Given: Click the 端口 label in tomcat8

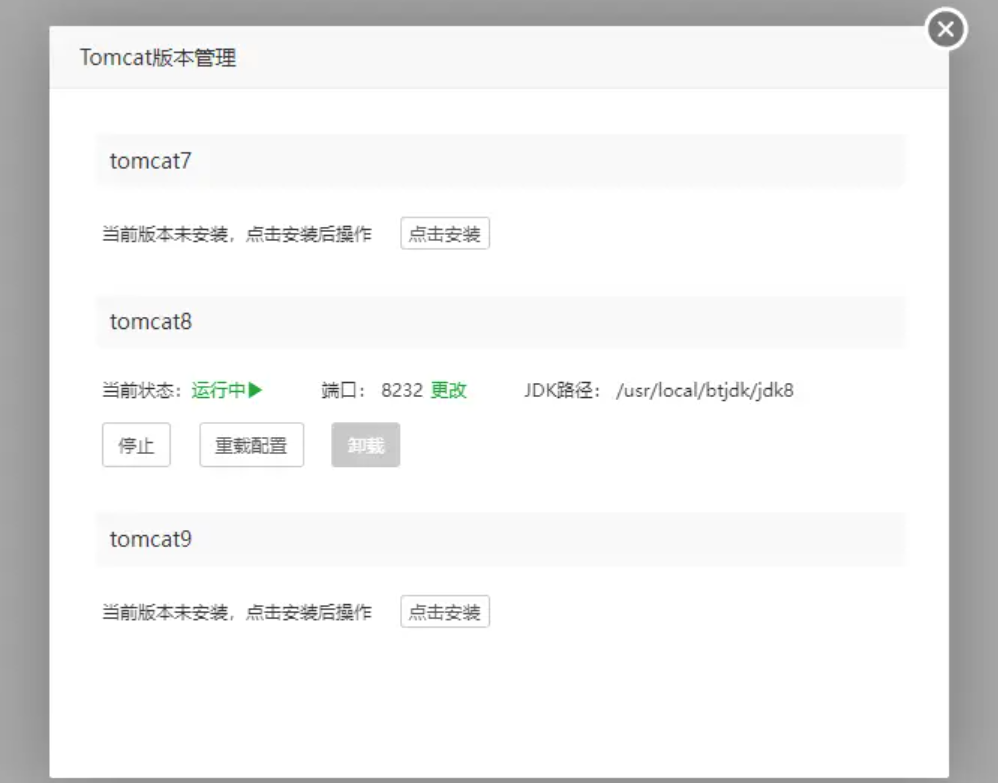Looking at the screenshot, I should pyautogui.click(x=344, y=390).
